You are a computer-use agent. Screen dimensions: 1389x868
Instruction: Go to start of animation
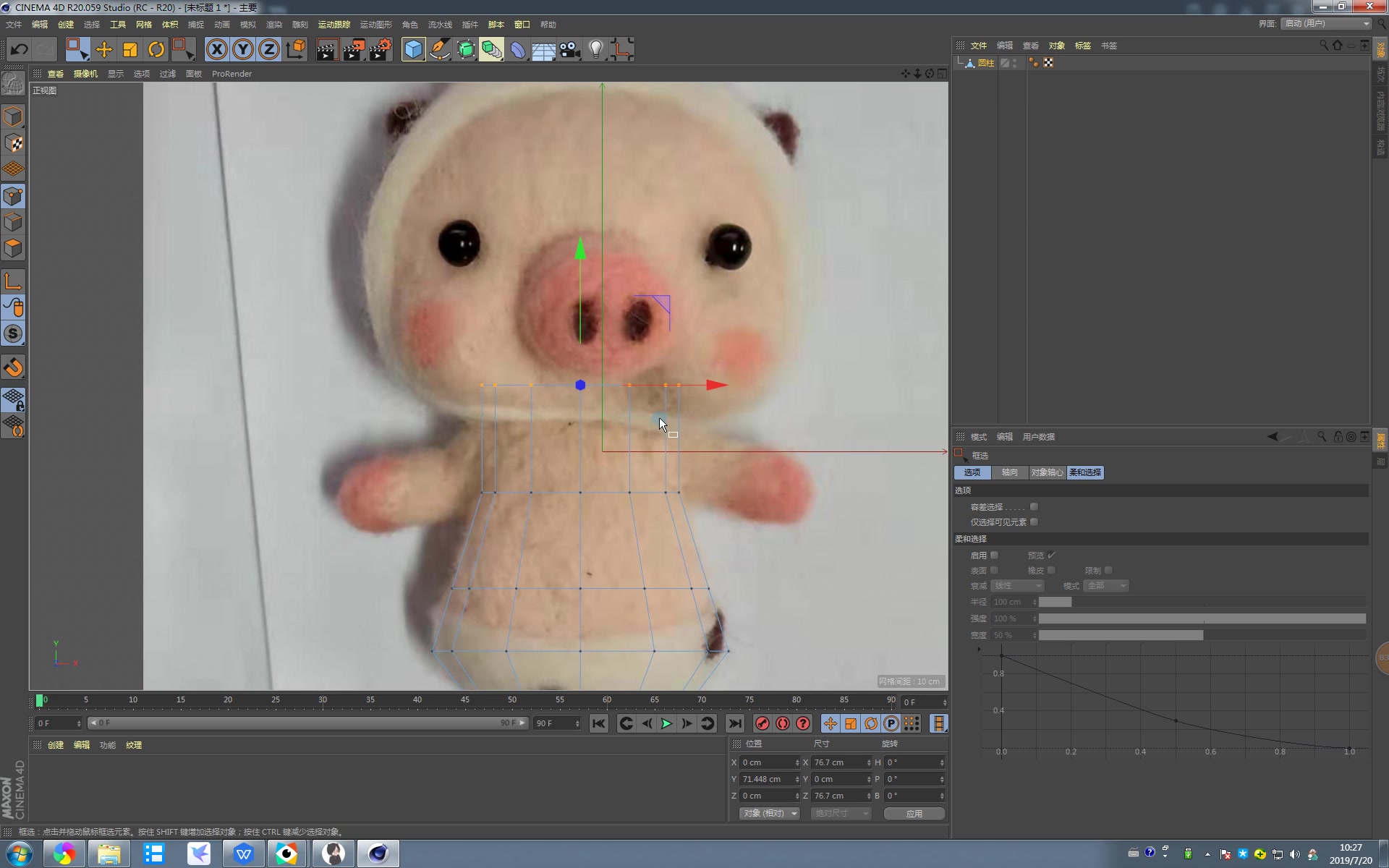click(598, 723)
